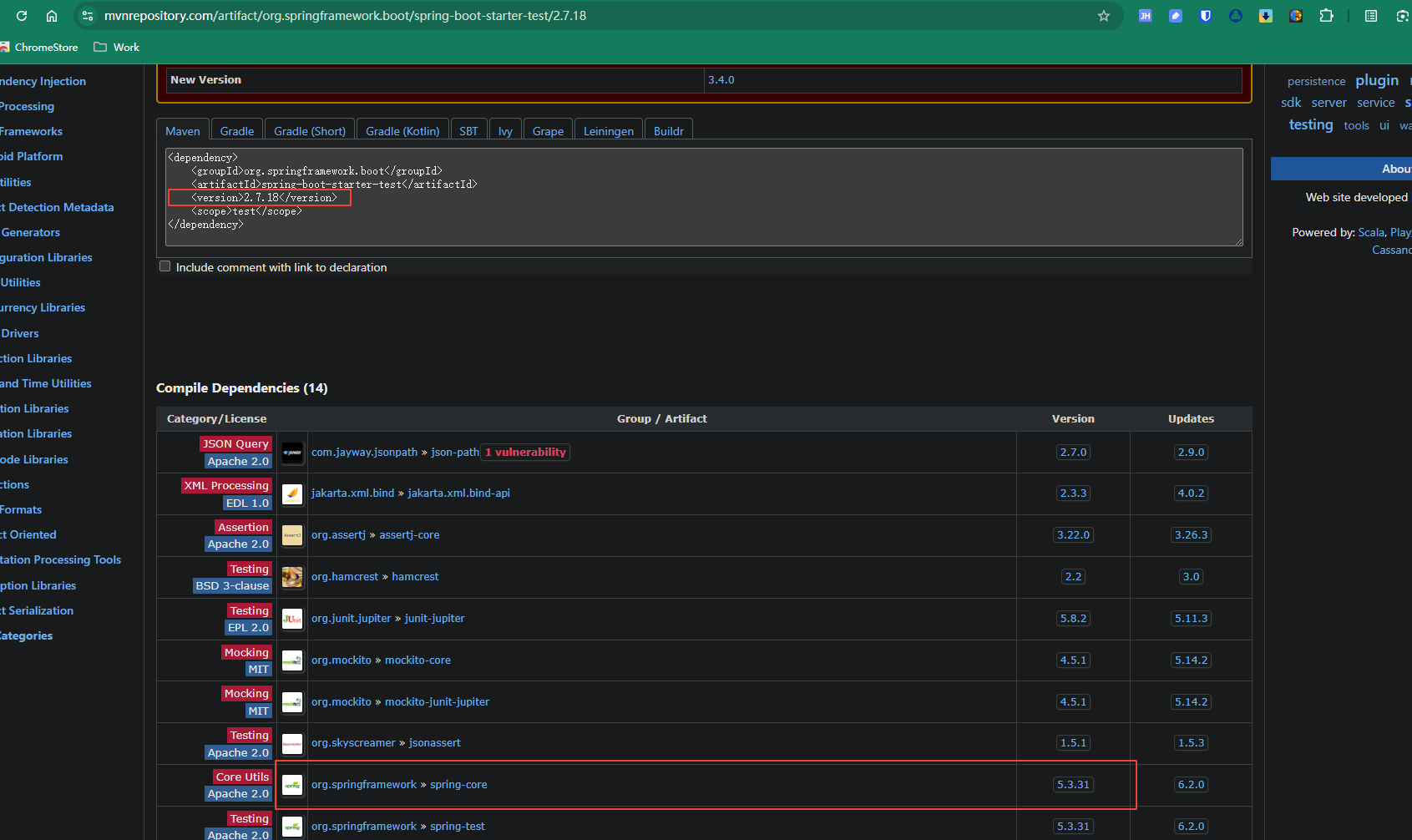Open the New Version 3.4.0 link
This screenshot has width=1412, height=840.
click(721, 80)
